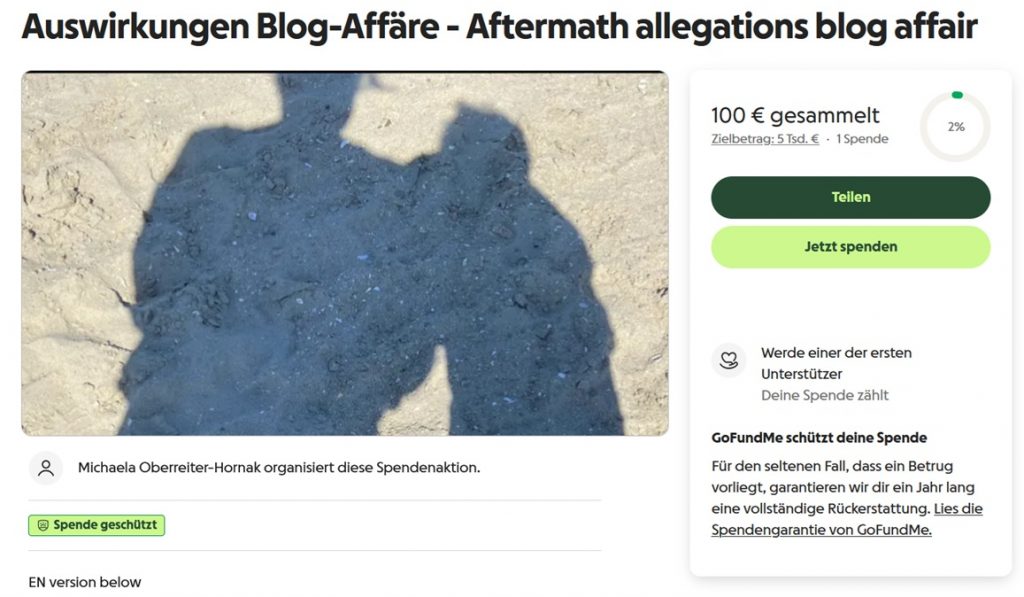1024x597 pixels.
Task: Click the green progress dot on the ring
Action: (x=957, y=95)
